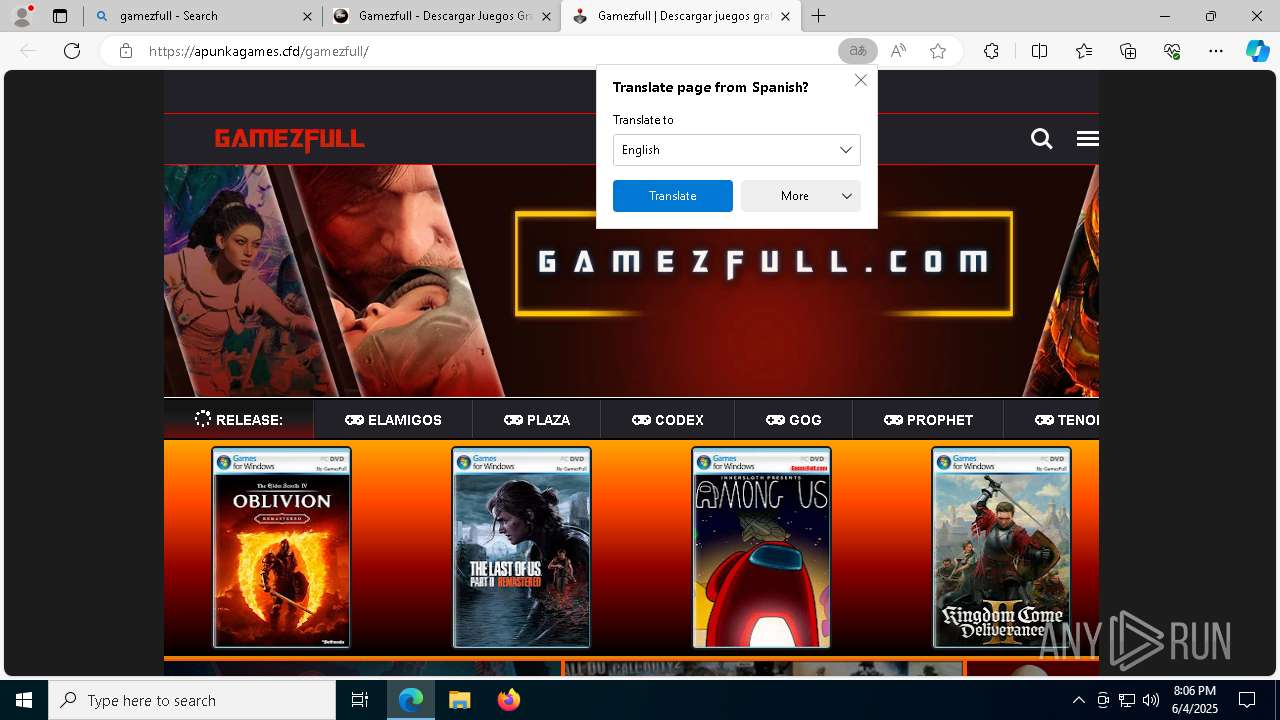Open the Extensions icon
This screenshot has width=1280, height=720.
pyautogui.click(x=991, y=51)
